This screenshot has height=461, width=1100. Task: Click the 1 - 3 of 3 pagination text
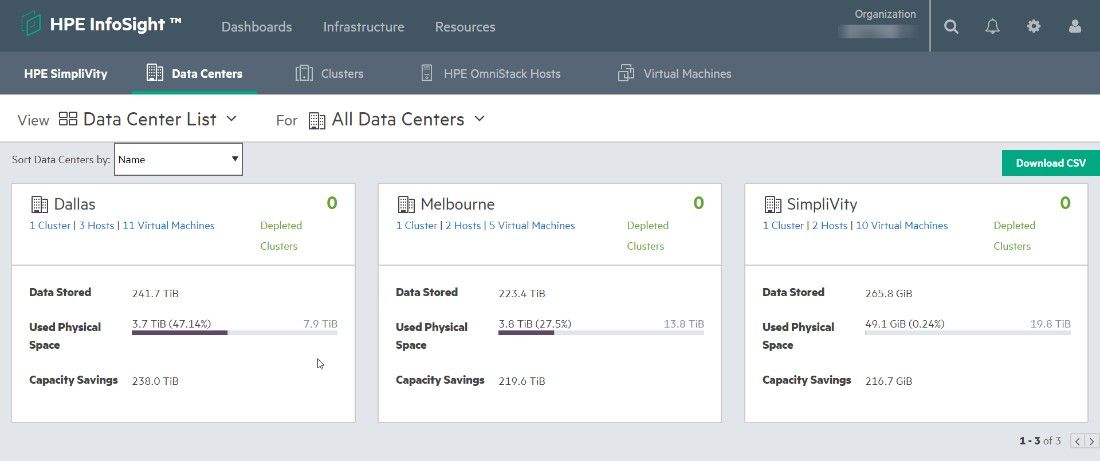[x=1040, y=441]
